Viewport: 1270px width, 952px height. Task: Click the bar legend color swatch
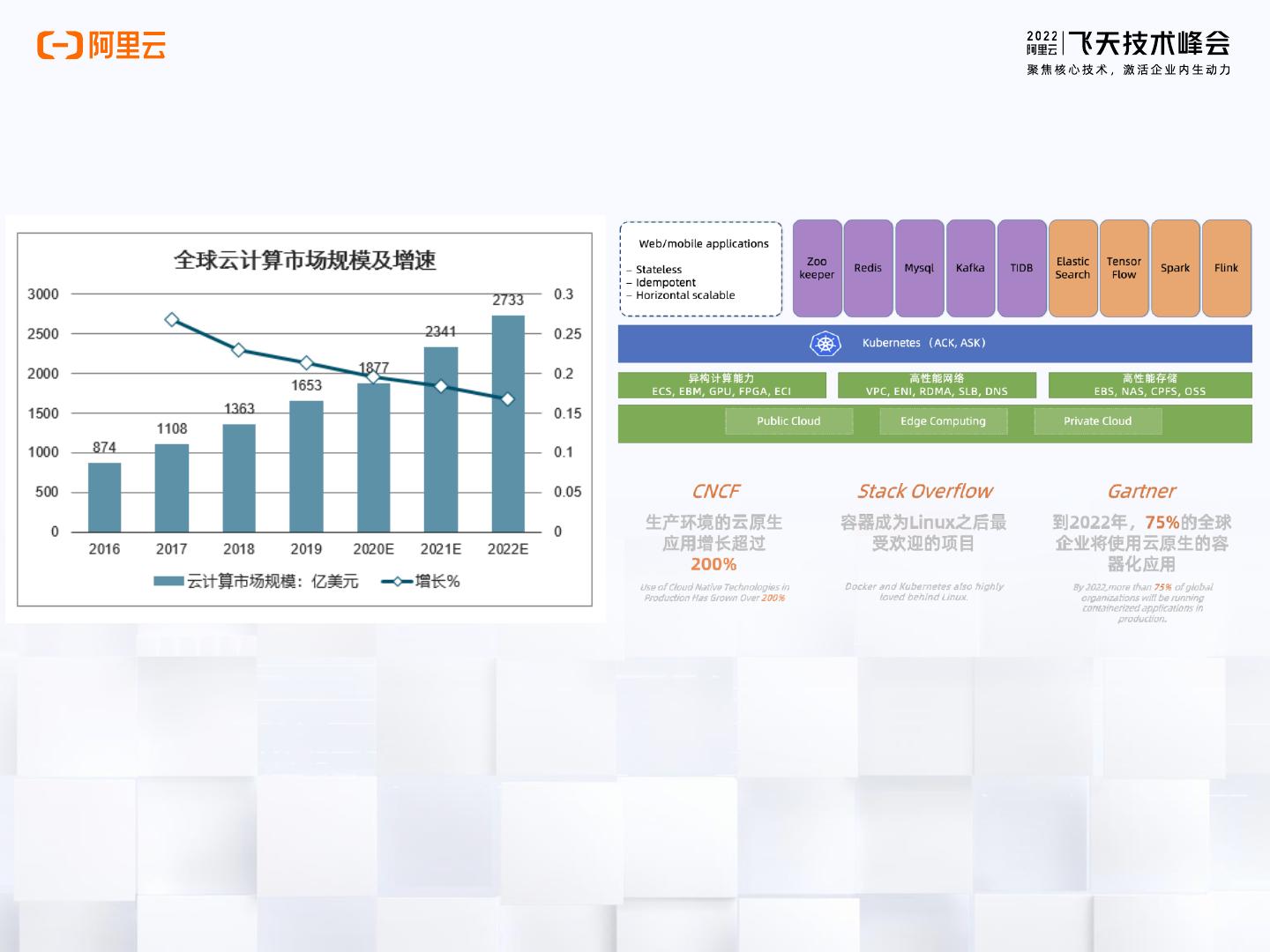click(x=168, y=582)
